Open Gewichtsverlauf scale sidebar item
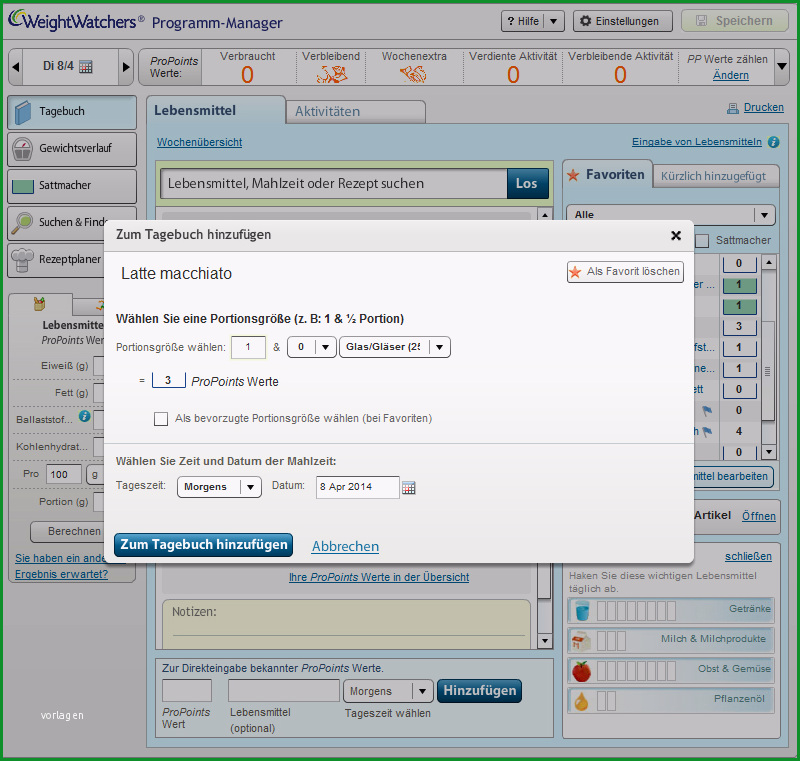 click(x=72, y=149)
